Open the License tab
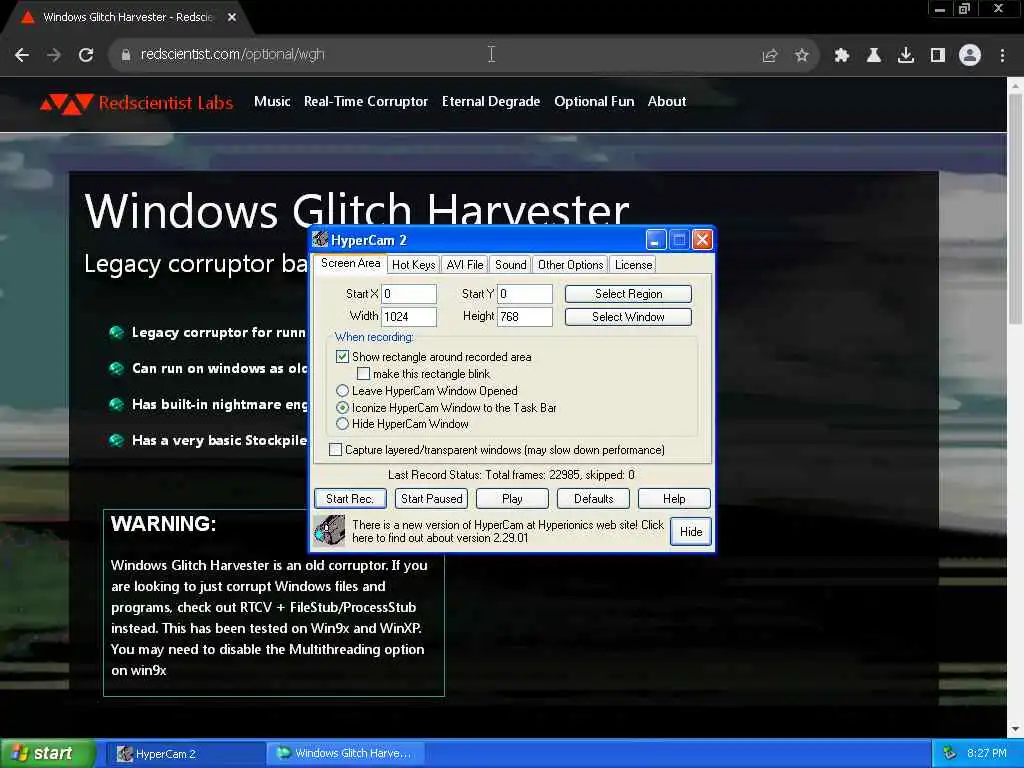 tap(633, 264)
